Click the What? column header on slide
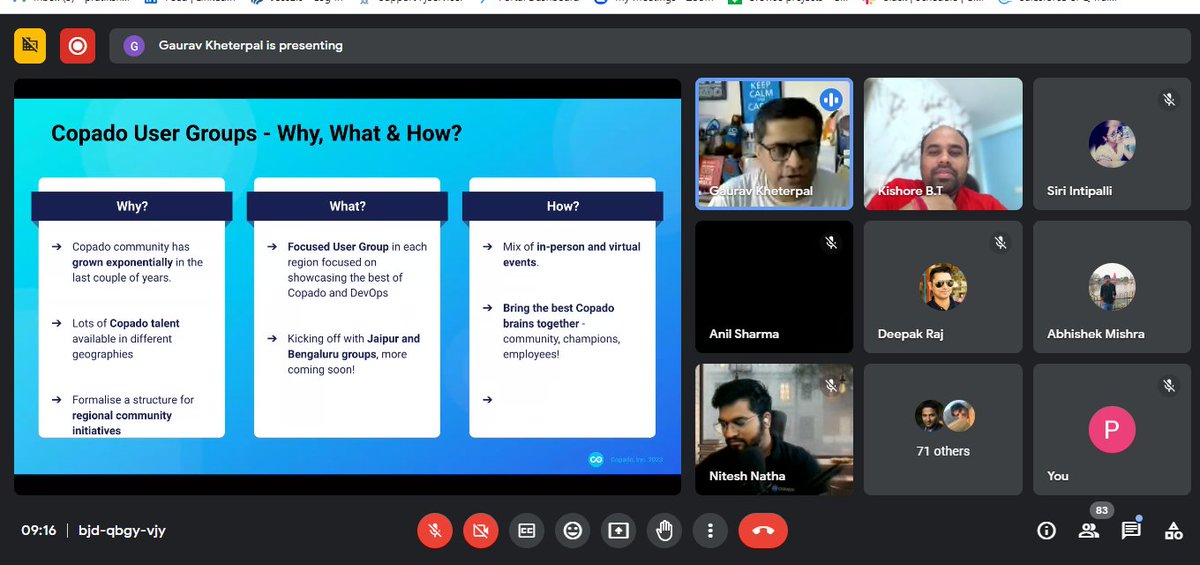The width and height of the screenshot is (1200, 565). (x=347, y=206)
